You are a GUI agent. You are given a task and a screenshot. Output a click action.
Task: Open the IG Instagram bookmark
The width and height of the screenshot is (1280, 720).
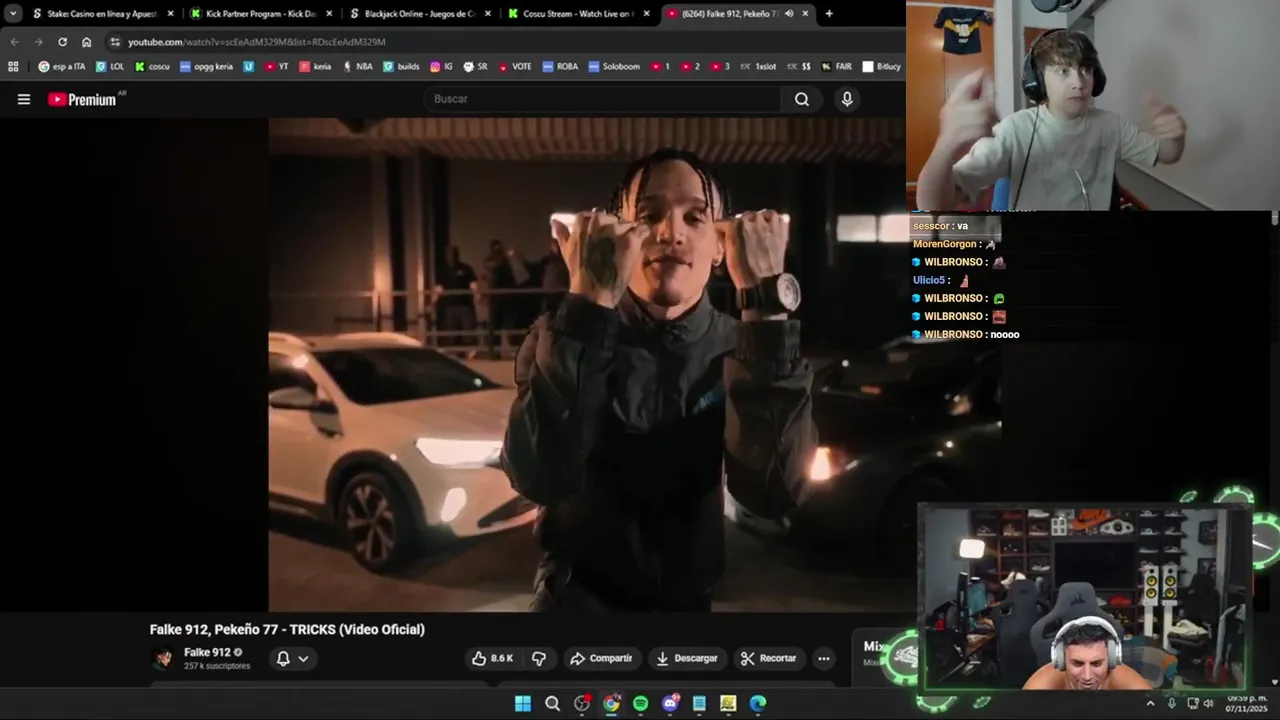(x=441, y=67)
